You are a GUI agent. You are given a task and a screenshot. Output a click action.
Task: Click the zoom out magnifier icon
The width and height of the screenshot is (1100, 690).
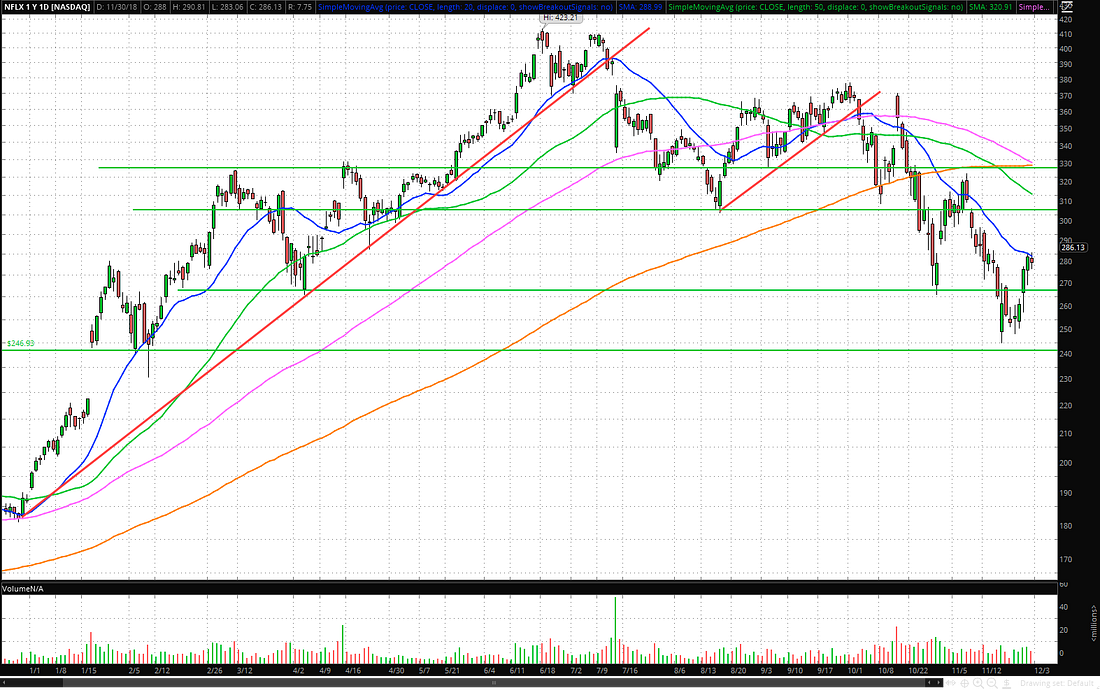(x=992, y=683)
